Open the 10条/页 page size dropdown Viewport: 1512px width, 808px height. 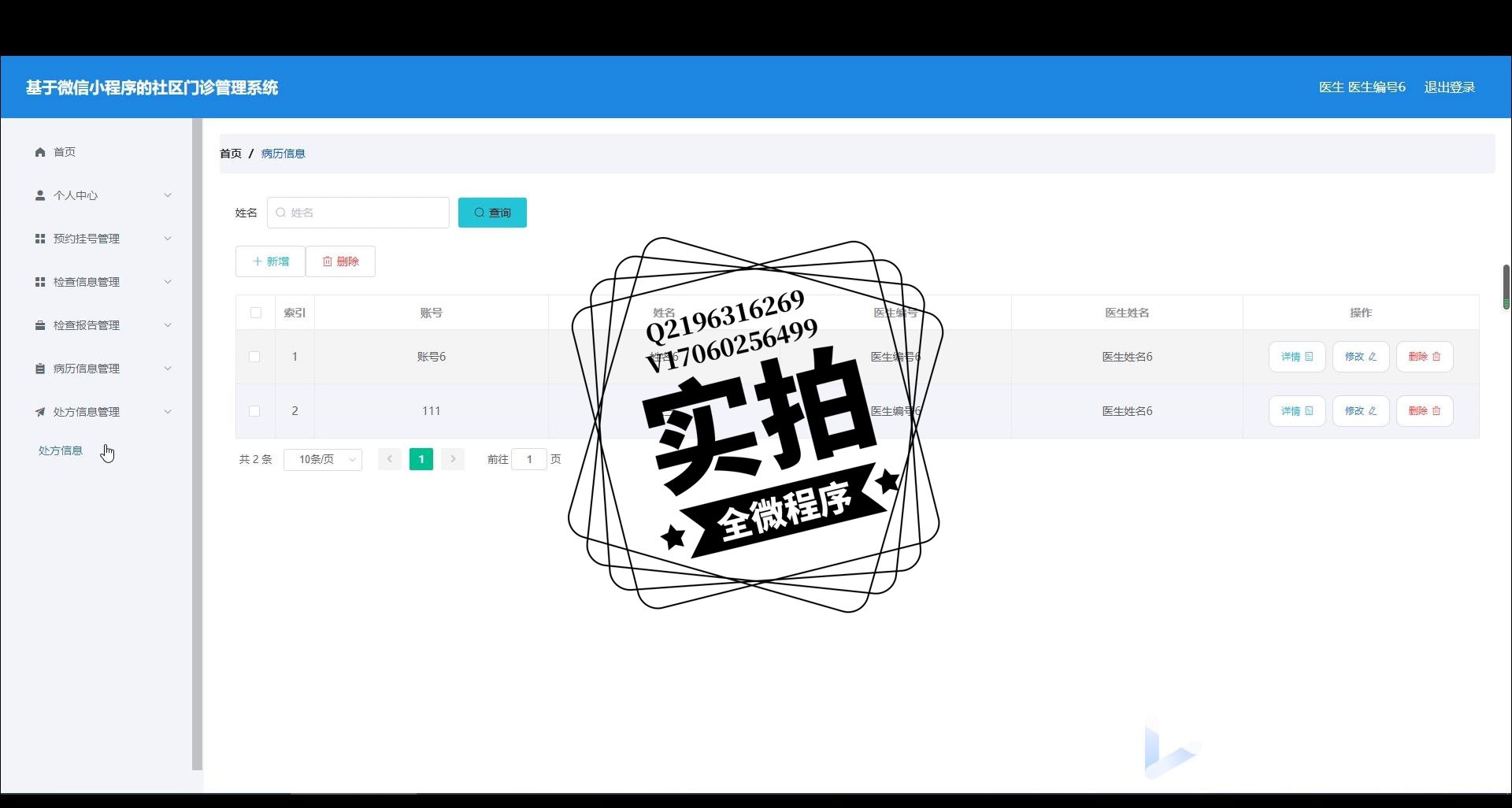323,459
